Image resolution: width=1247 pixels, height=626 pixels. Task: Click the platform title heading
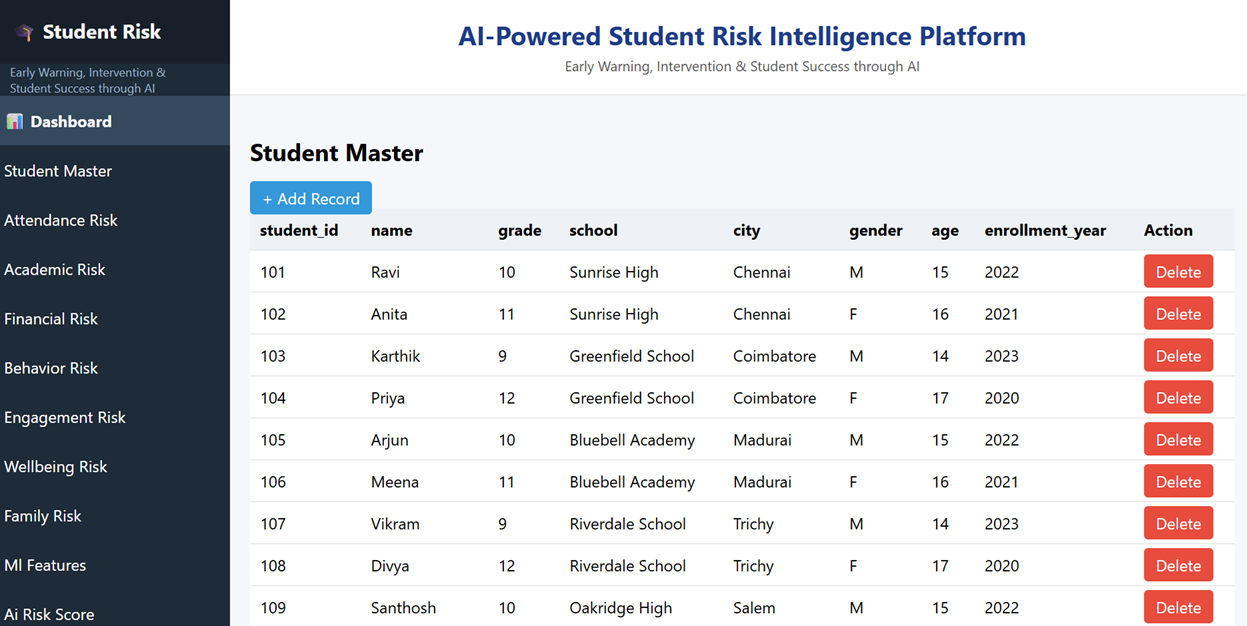coord(741,36)
